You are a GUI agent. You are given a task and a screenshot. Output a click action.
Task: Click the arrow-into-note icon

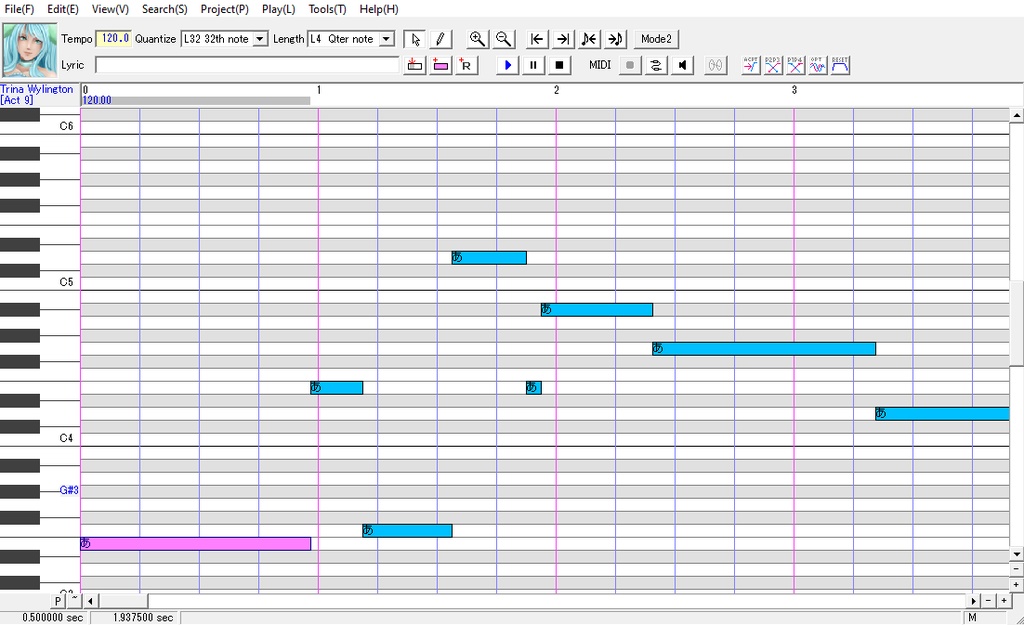pyautogui.click(x=615, y=39)
